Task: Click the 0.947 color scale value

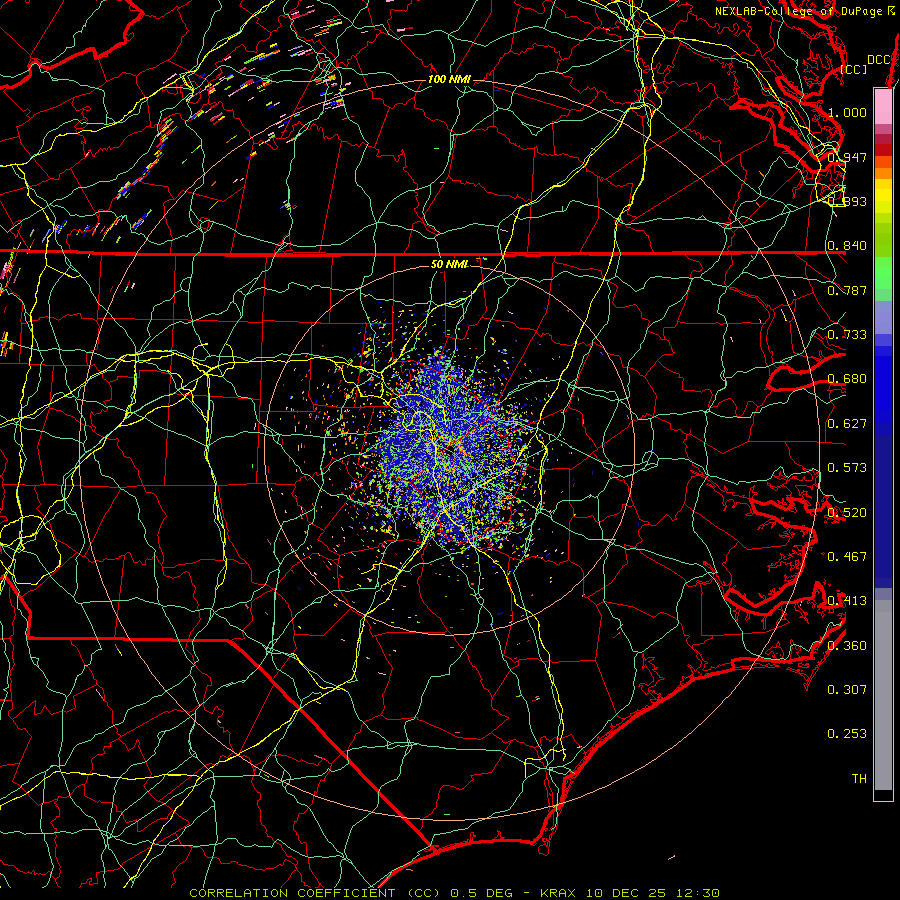Action: click(847, 157)
